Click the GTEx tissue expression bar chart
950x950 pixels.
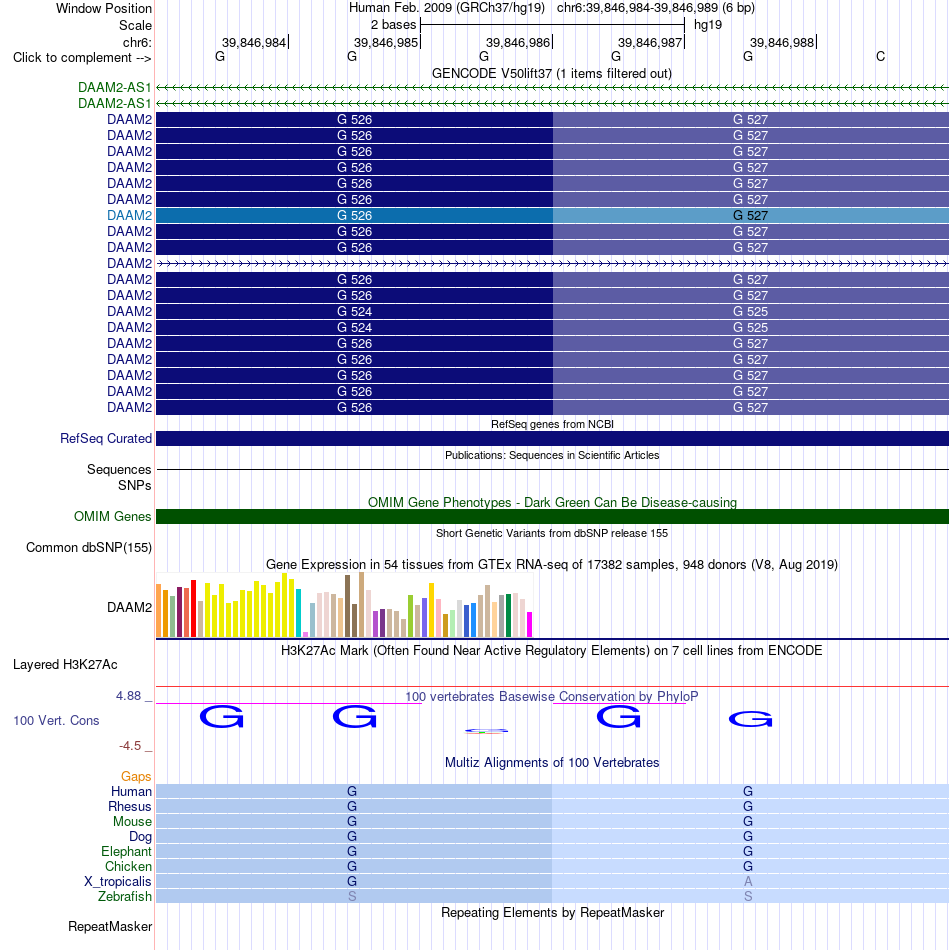[344, 605]
